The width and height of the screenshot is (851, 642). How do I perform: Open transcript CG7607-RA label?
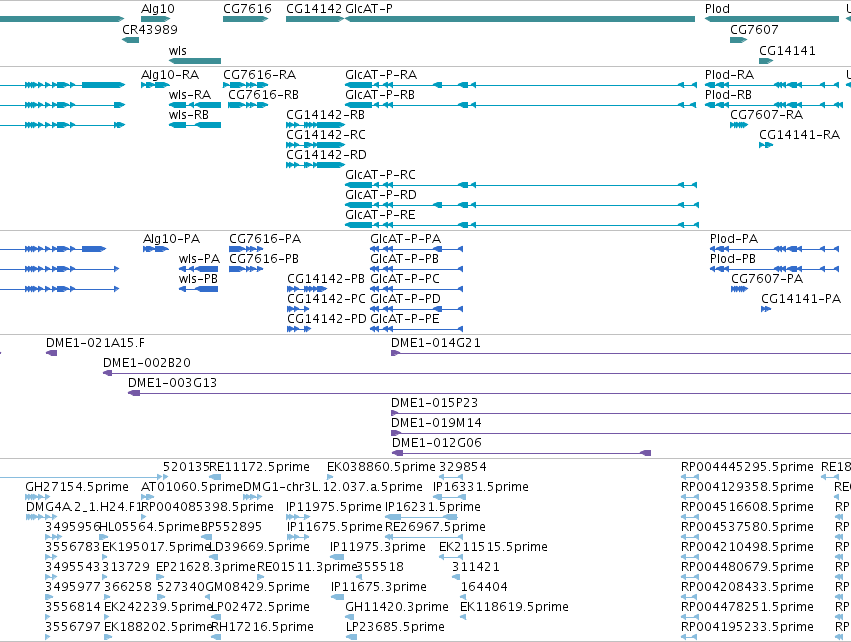(x=766, y=115)
